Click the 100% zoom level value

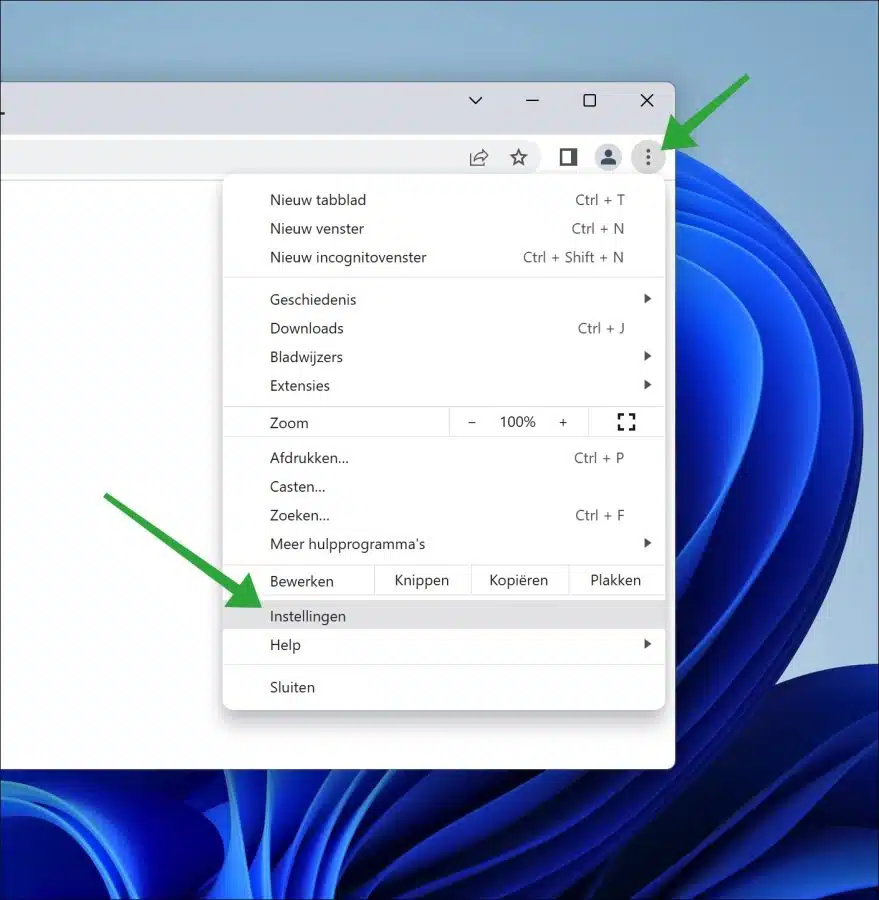517,422
